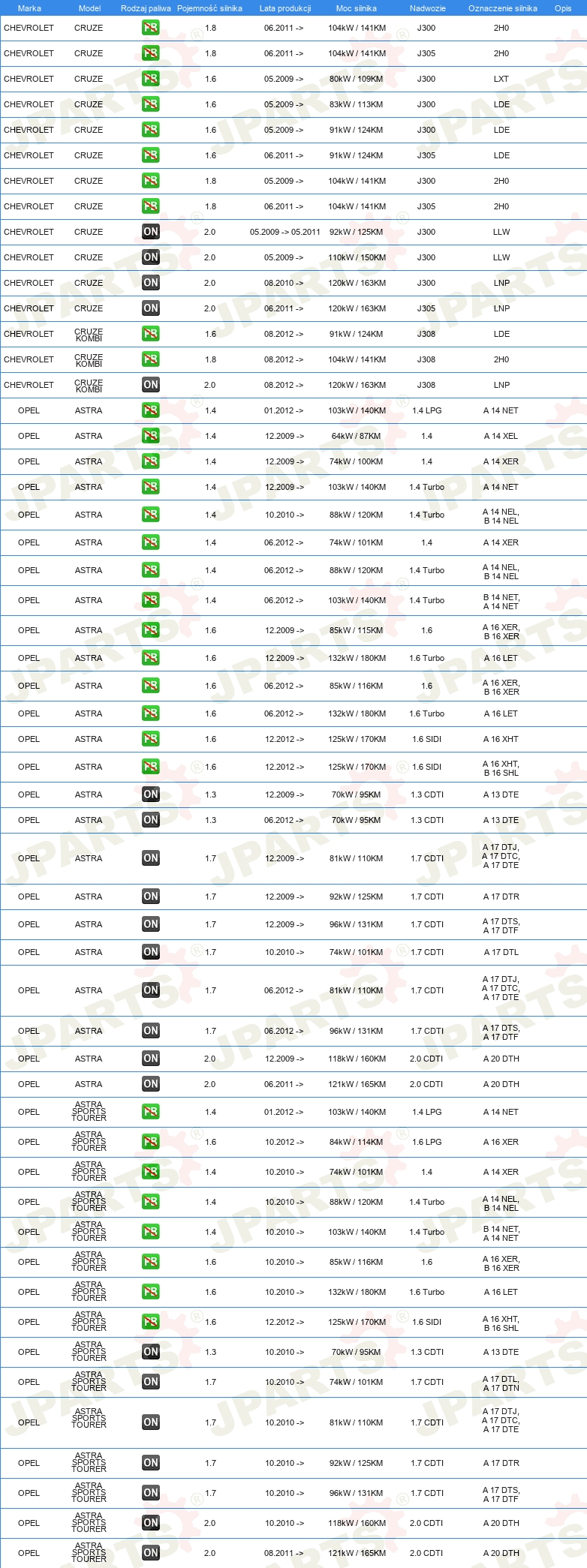
Task: Click ON icon in Cruze Kombi LNP row
Action: click(x=151, y=385)
